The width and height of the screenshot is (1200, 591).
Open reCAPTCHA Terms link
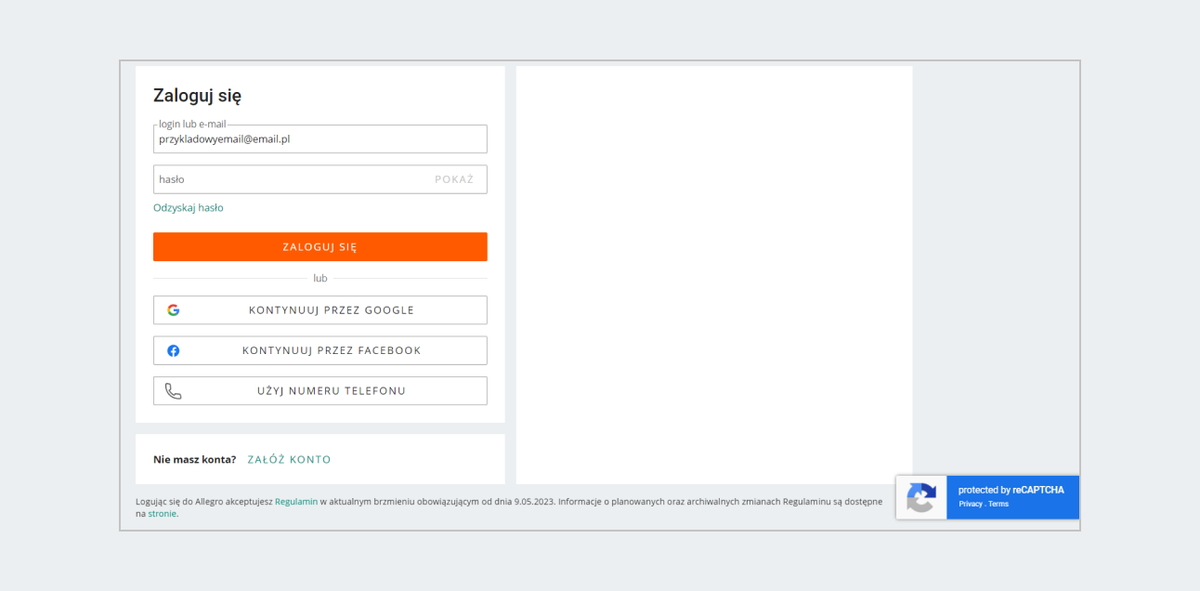coord(998,504)
